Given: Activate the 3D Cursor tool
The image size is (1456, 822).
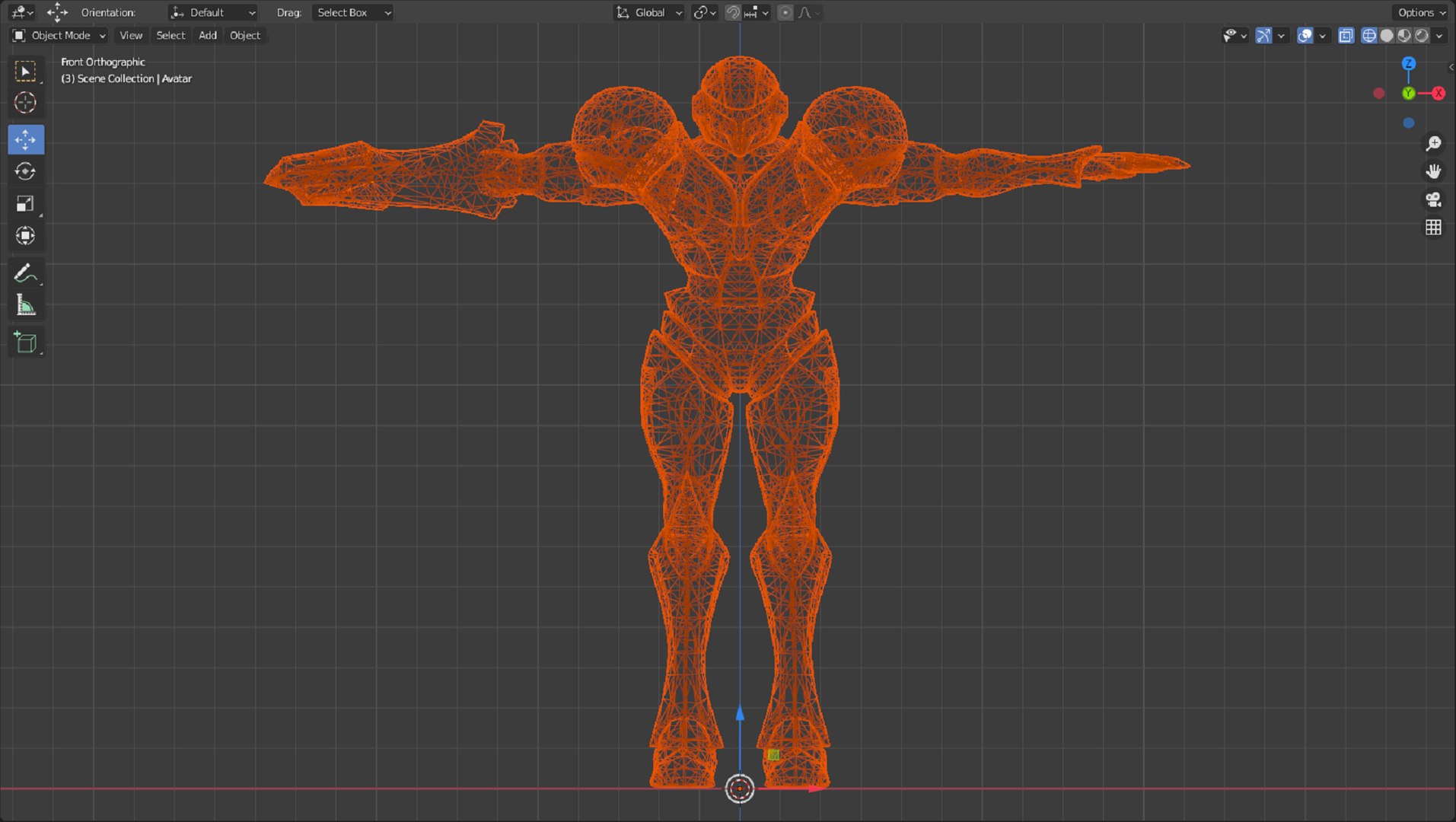Looking at the screenshot, I should click(26, 103).
